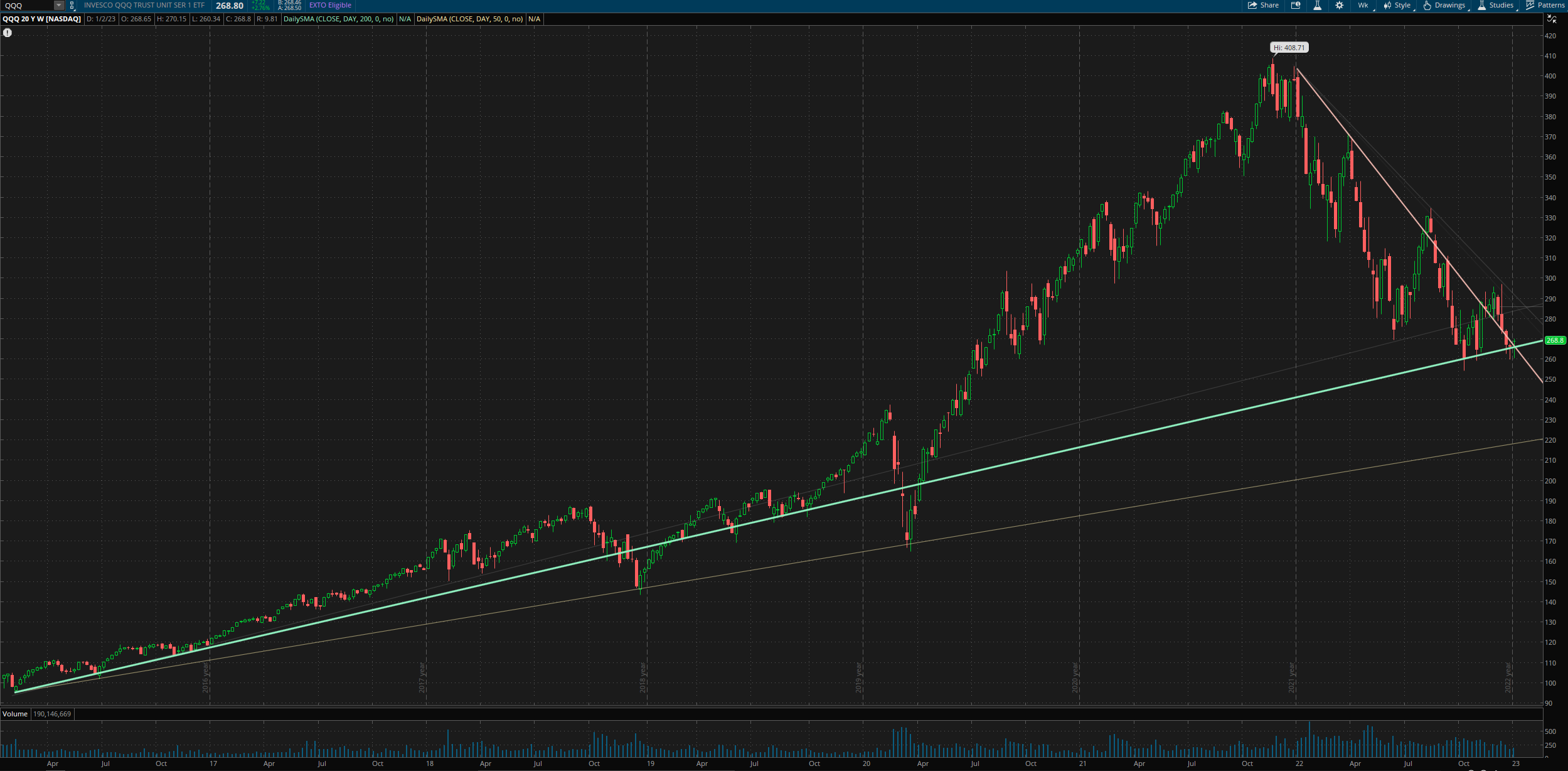This screenshot has width=1568, height=771.
Task: Click the exclamation warning icon
Action: click(8, 33)
